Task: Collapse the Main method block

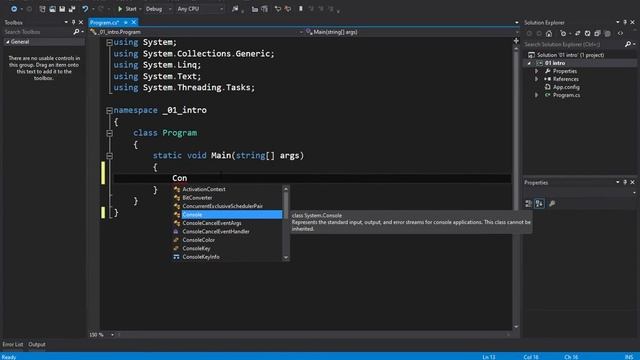Action: tap(109, 156)
